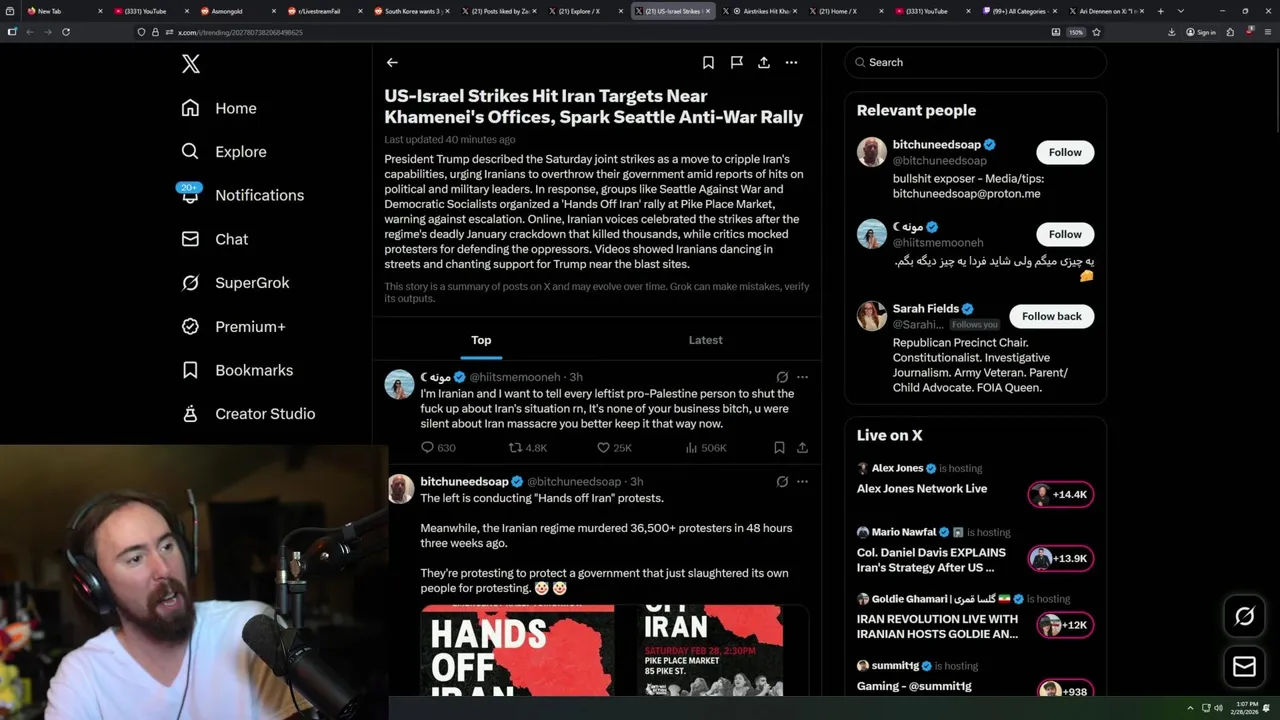
Task: Click Follow back for Sarah Fields
Action: 1051,316
